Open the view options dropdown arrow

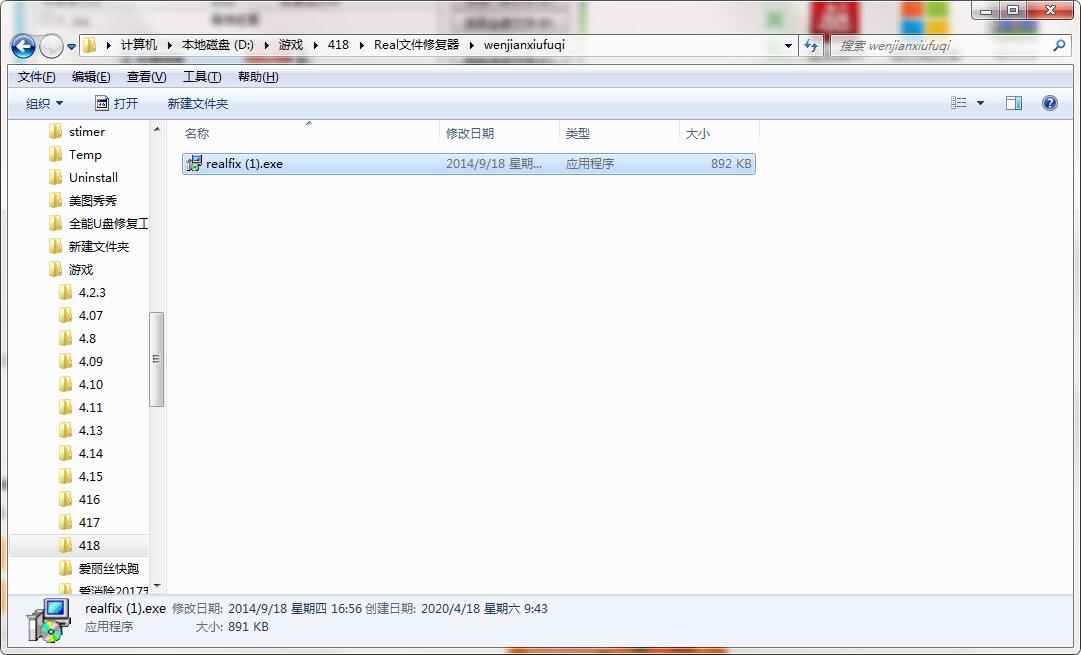point(980,103)
